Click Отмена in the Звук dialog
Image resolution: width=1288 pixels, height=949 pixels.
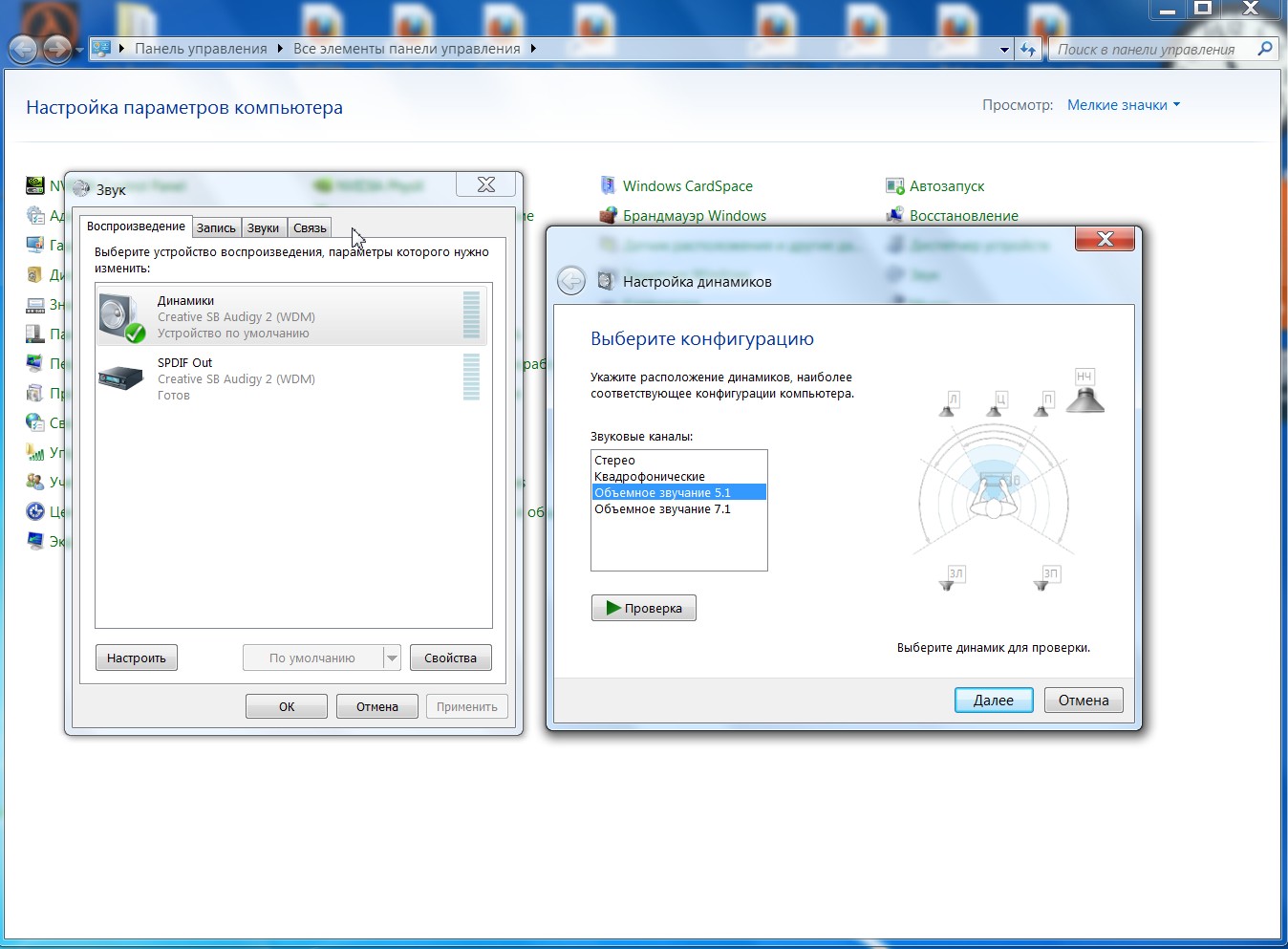(x=377, y=706)
